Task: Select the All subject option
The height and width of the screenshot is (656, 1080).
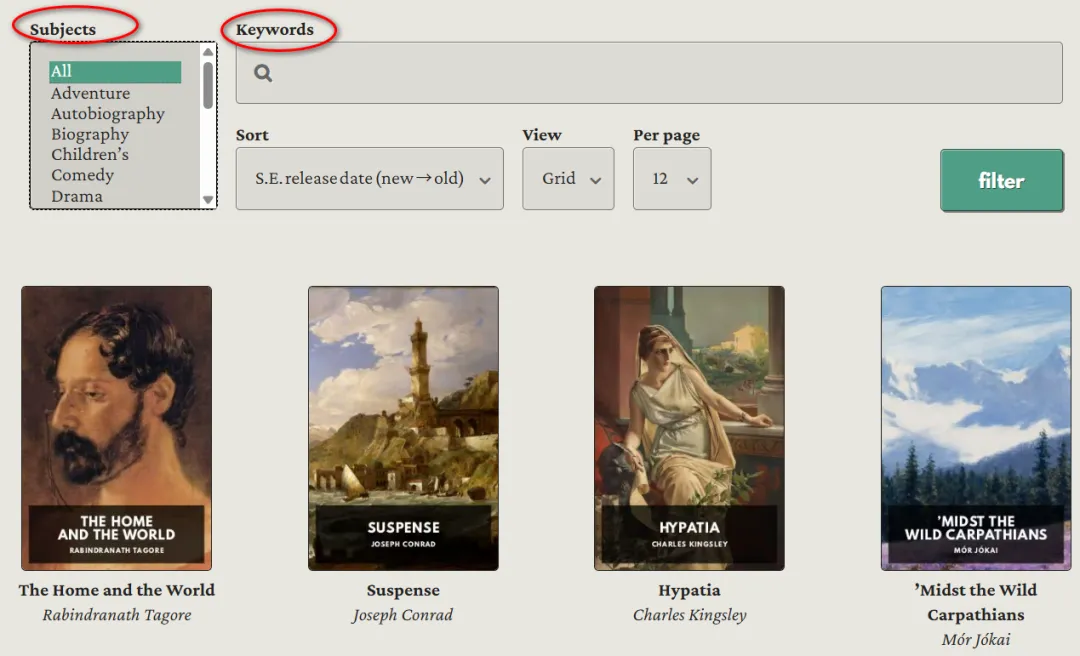Action: pyautogui.click(x=115, y=72)
